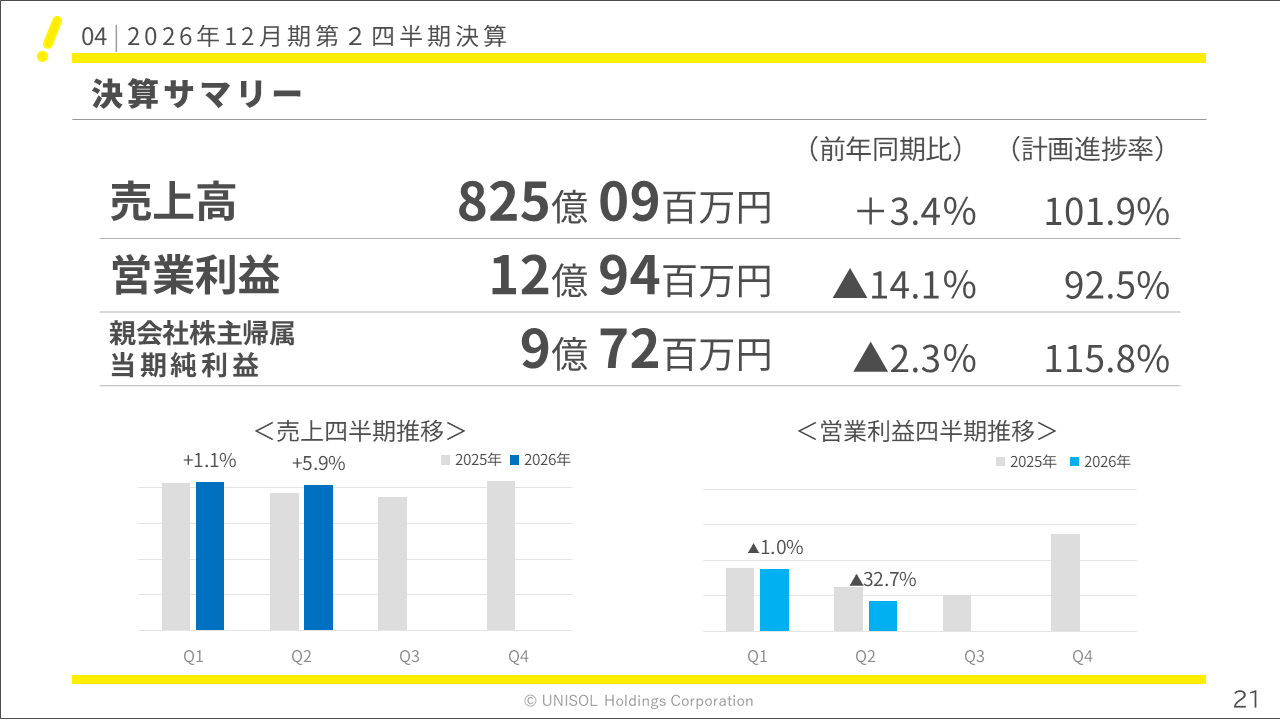Image resolution: width=1280 pixels, height=720 pixels.
Task: Click the light-blue 2026年 legend swatch in profit chart
Action: pos(1075,462)
